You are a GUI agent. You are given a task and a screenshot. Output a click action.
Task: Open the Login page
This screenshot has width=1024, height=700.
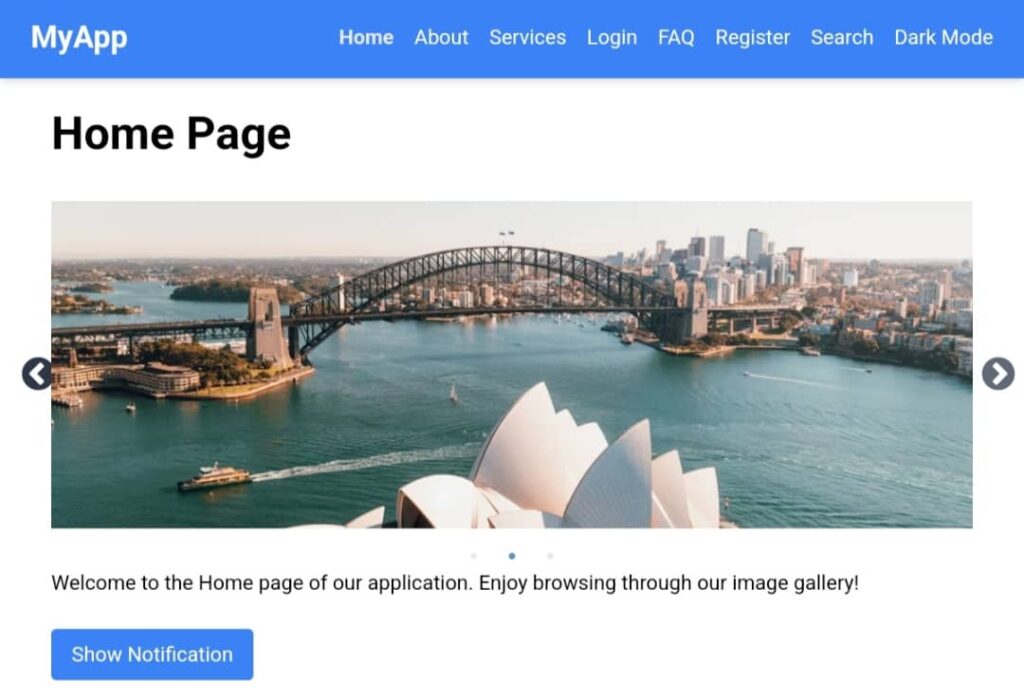(611, 38)
